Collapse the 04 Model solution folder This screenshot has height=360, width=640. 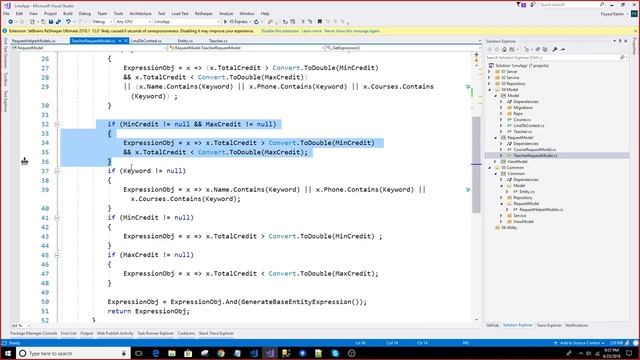click(489, 89)
